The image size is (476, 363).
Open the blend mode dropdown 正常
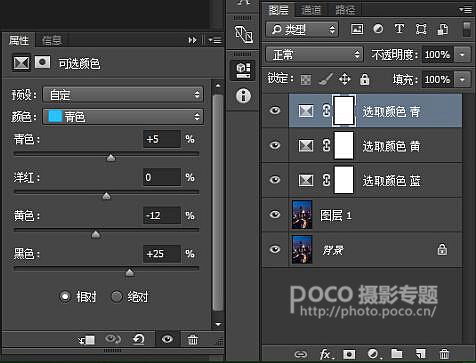314,54
